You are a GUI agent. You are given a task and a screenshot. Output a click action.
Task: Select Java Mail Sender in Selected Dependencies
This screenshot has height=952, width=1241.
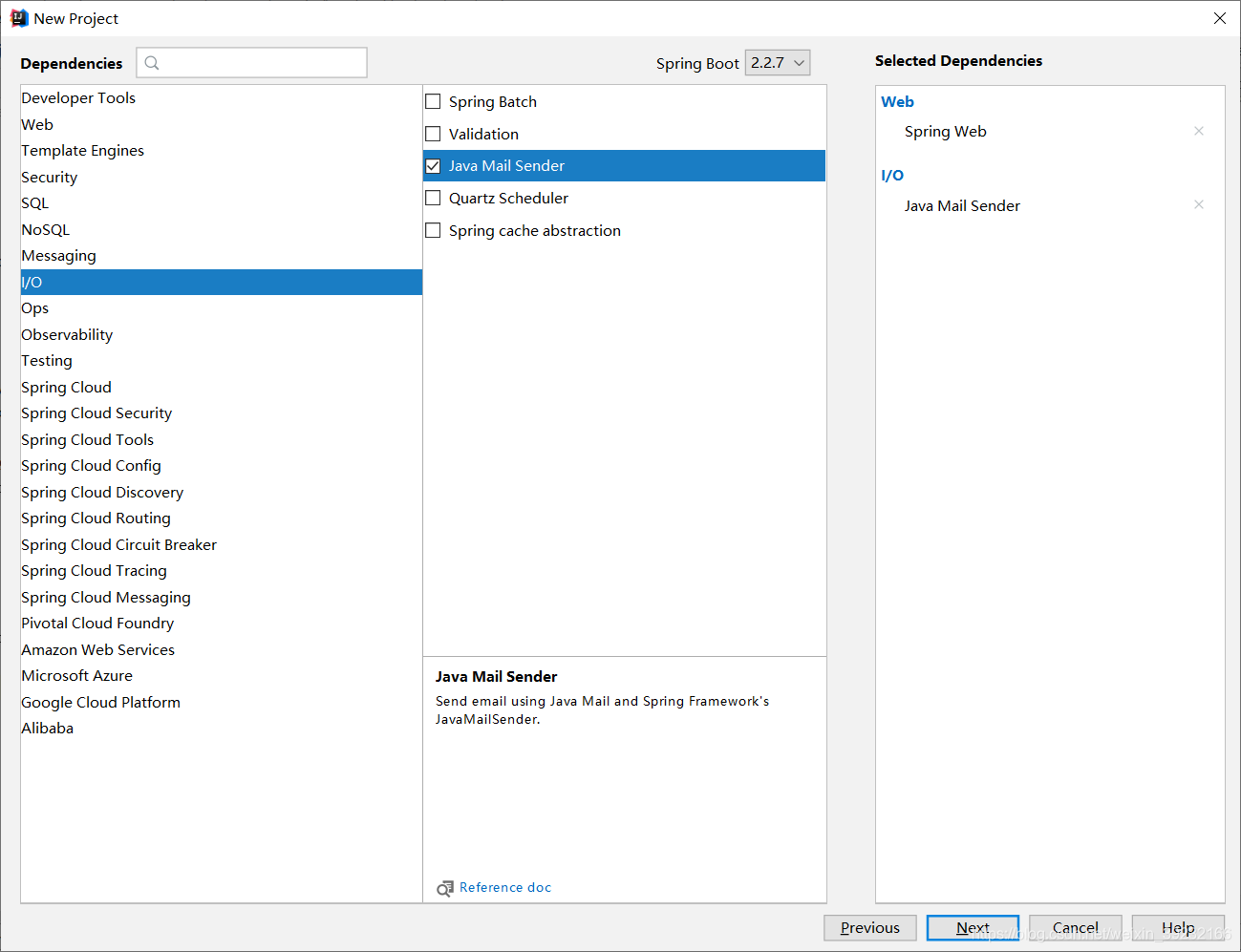[962, 205]
